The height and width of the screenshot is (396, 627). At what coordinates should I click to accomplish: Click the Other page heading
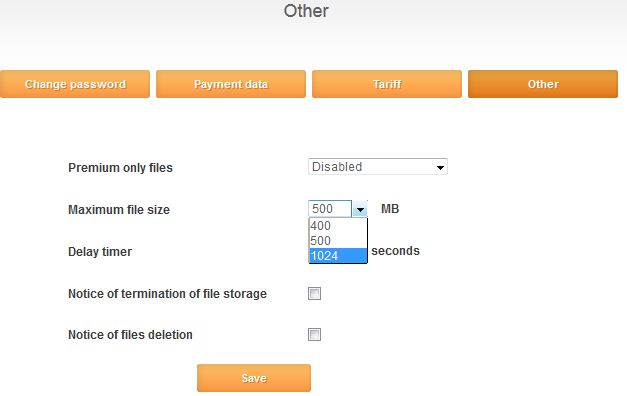(306, 11)
